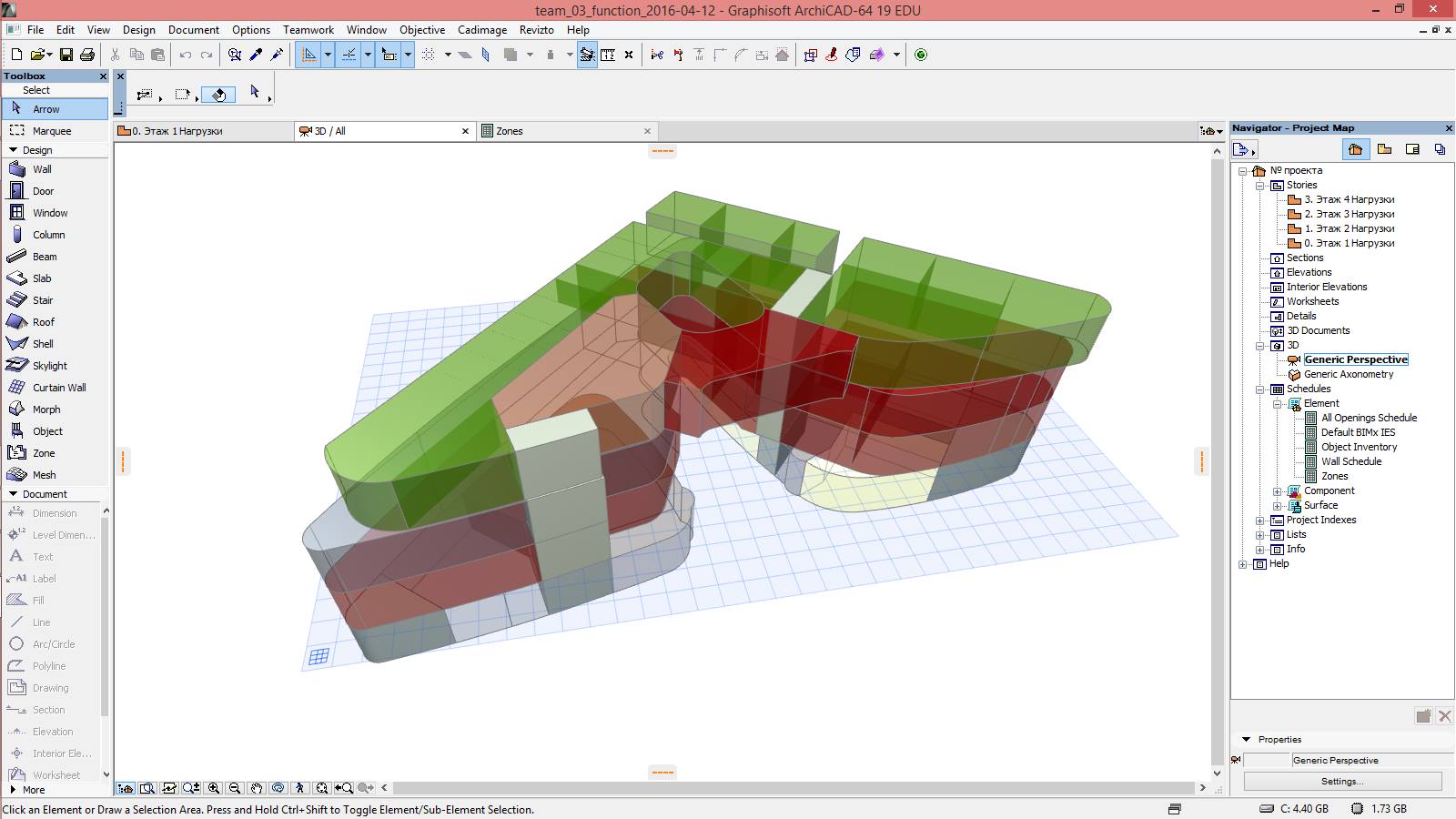This screenshot has width=1456, height=819.
Task: Pick the Roof tool
Action: tap(55, 322)
